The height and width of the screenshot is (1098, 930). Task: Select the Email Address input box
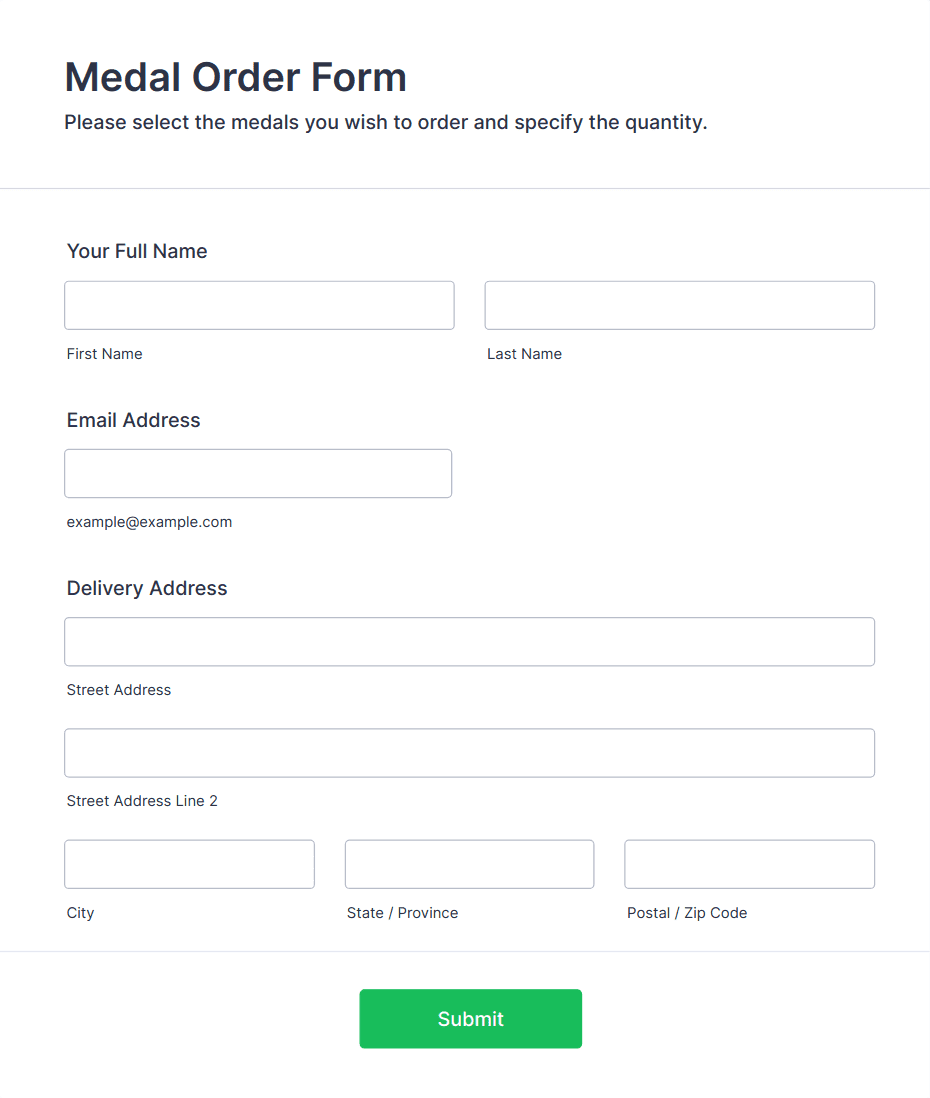point(258,473)
